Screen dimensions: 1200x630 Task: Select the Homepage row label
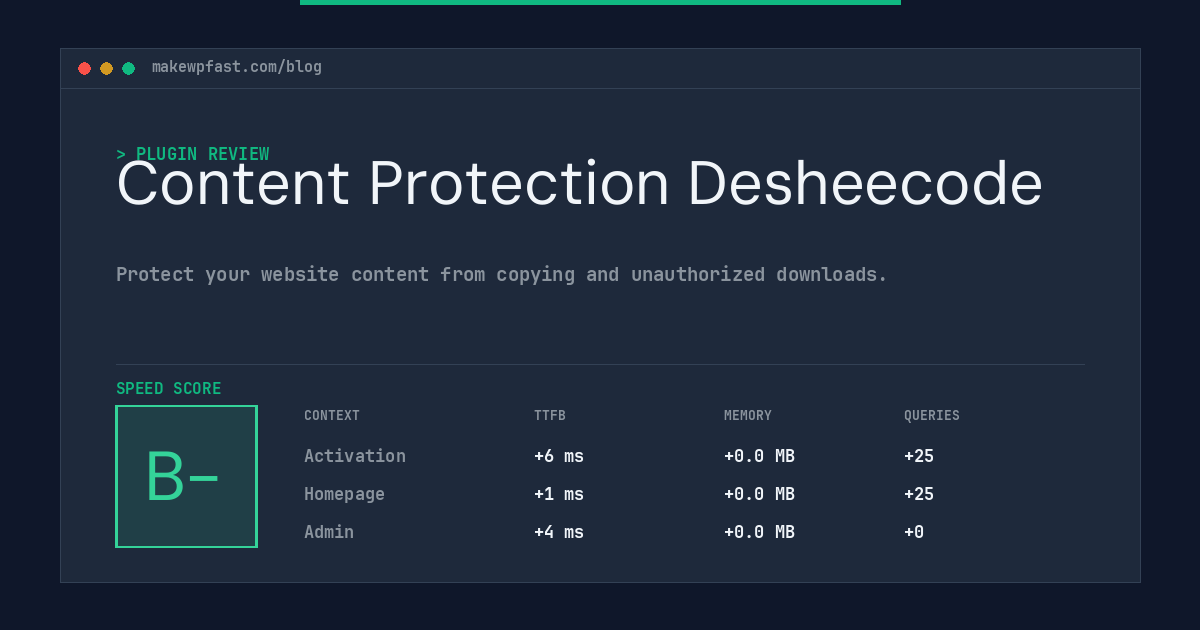click(x=344, y=494)
